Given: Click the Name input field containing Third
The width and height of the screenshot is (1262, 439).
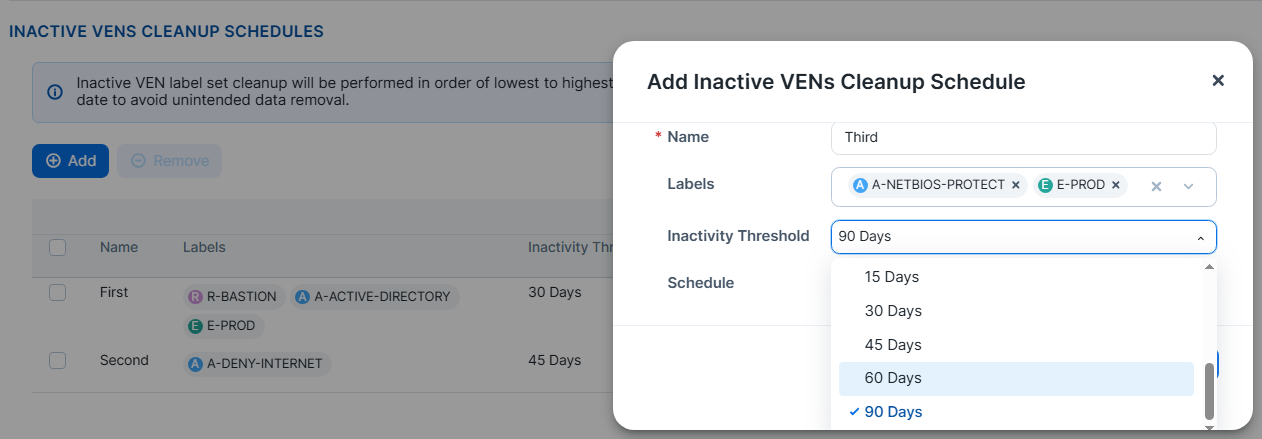Looking at the screenshot, I should [x=1023, y=138].
